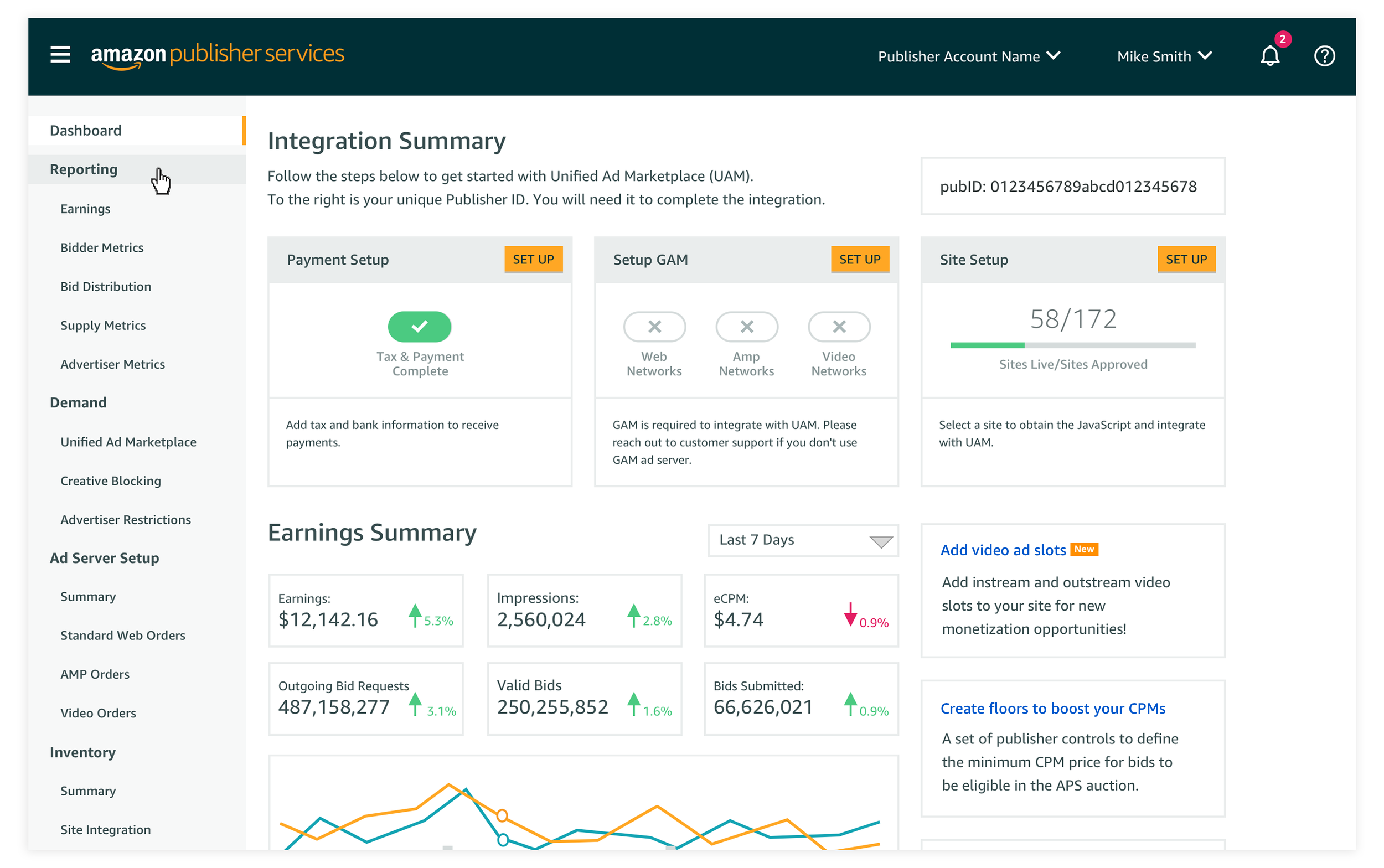Click the notifications bell icon
The width and height of the screenshot is (1384, 868).
click(x=1269, y=56)
